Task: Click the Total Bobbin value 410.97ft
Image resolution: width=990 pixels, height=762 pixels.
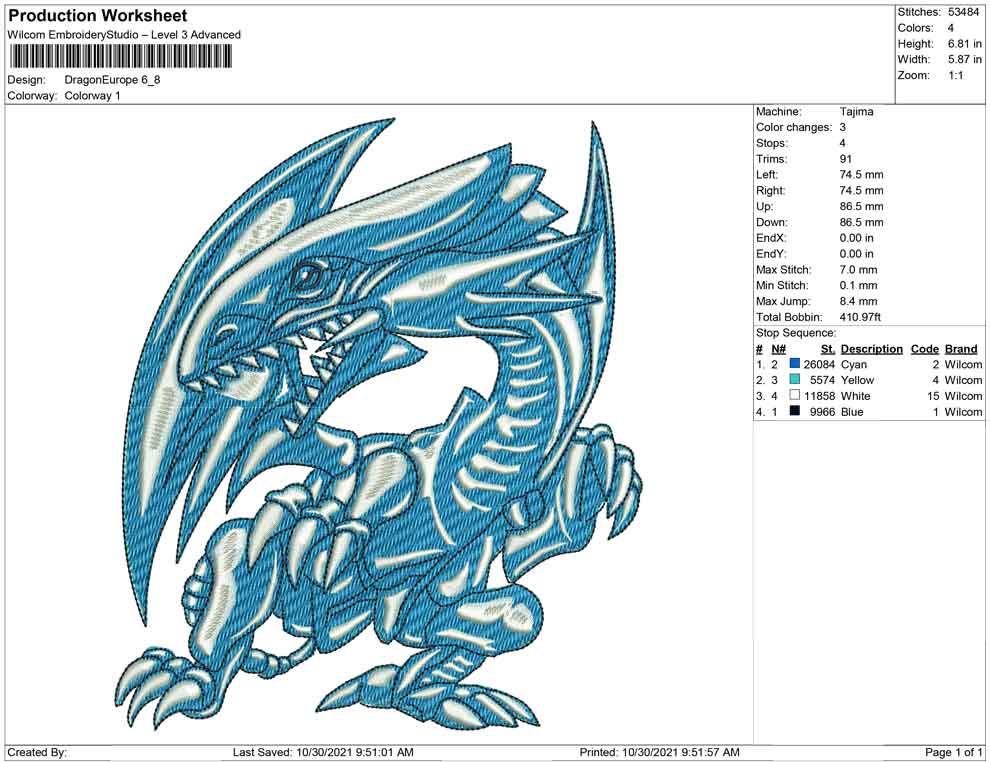Action: point(862,317)
